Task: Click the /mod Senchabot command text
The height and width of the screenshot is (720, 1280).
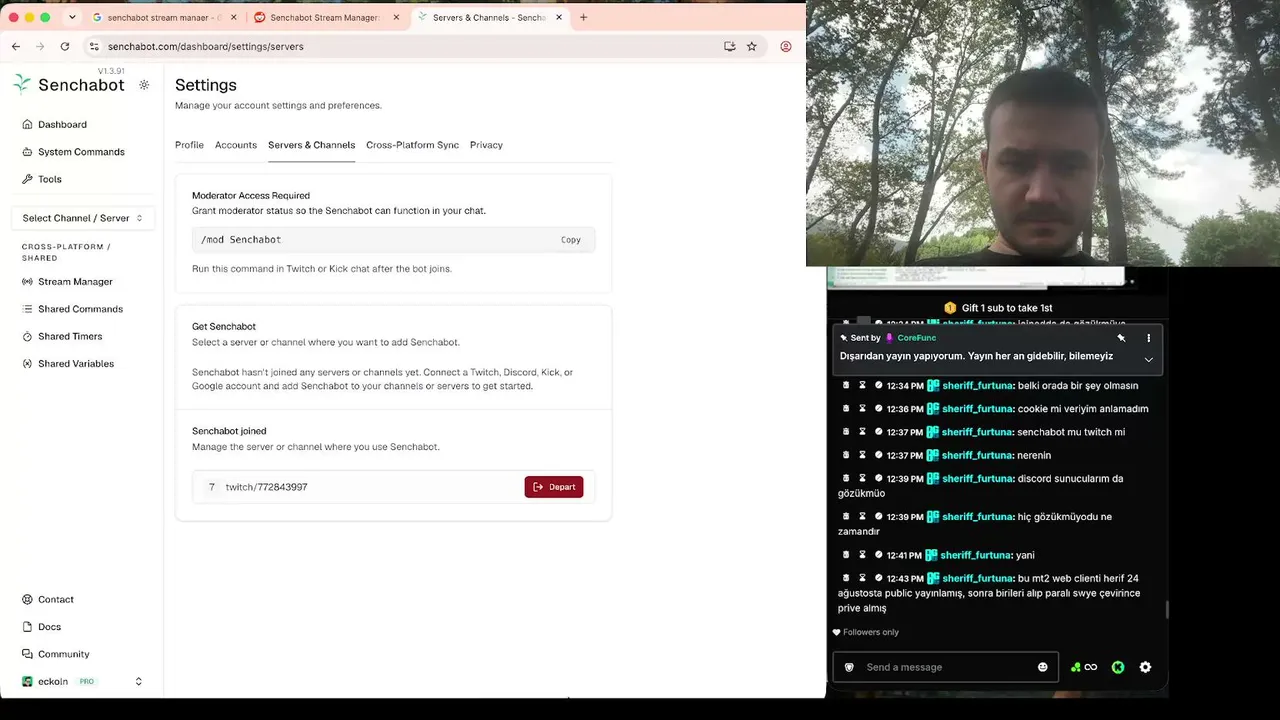Action: (241, 240)
